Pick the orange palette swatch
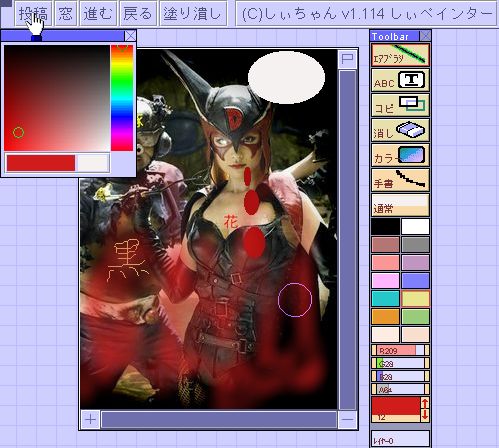 pyautogui.click(x=385, y=316)
